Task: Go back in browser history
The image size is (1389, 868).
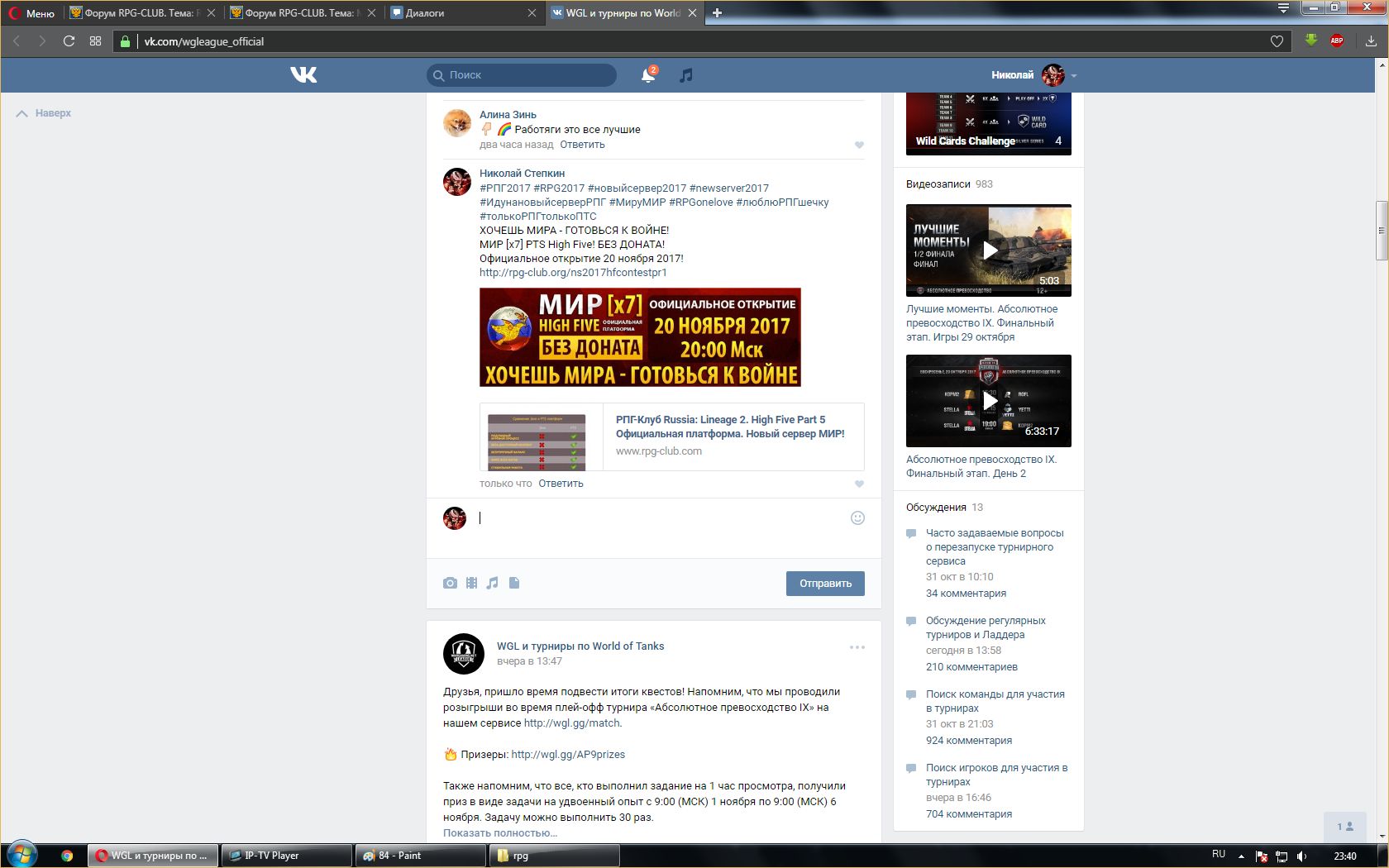Action: pos(16,41)
